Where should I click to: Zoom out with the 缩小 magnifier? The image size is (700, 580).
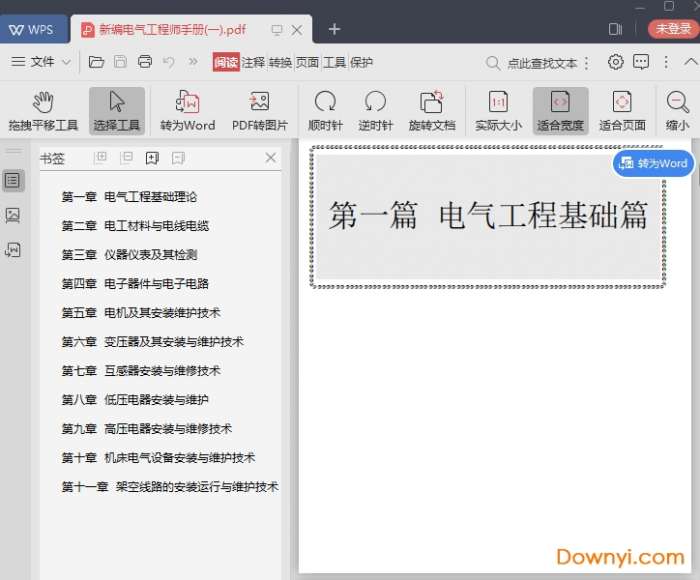tap(677, 111)
